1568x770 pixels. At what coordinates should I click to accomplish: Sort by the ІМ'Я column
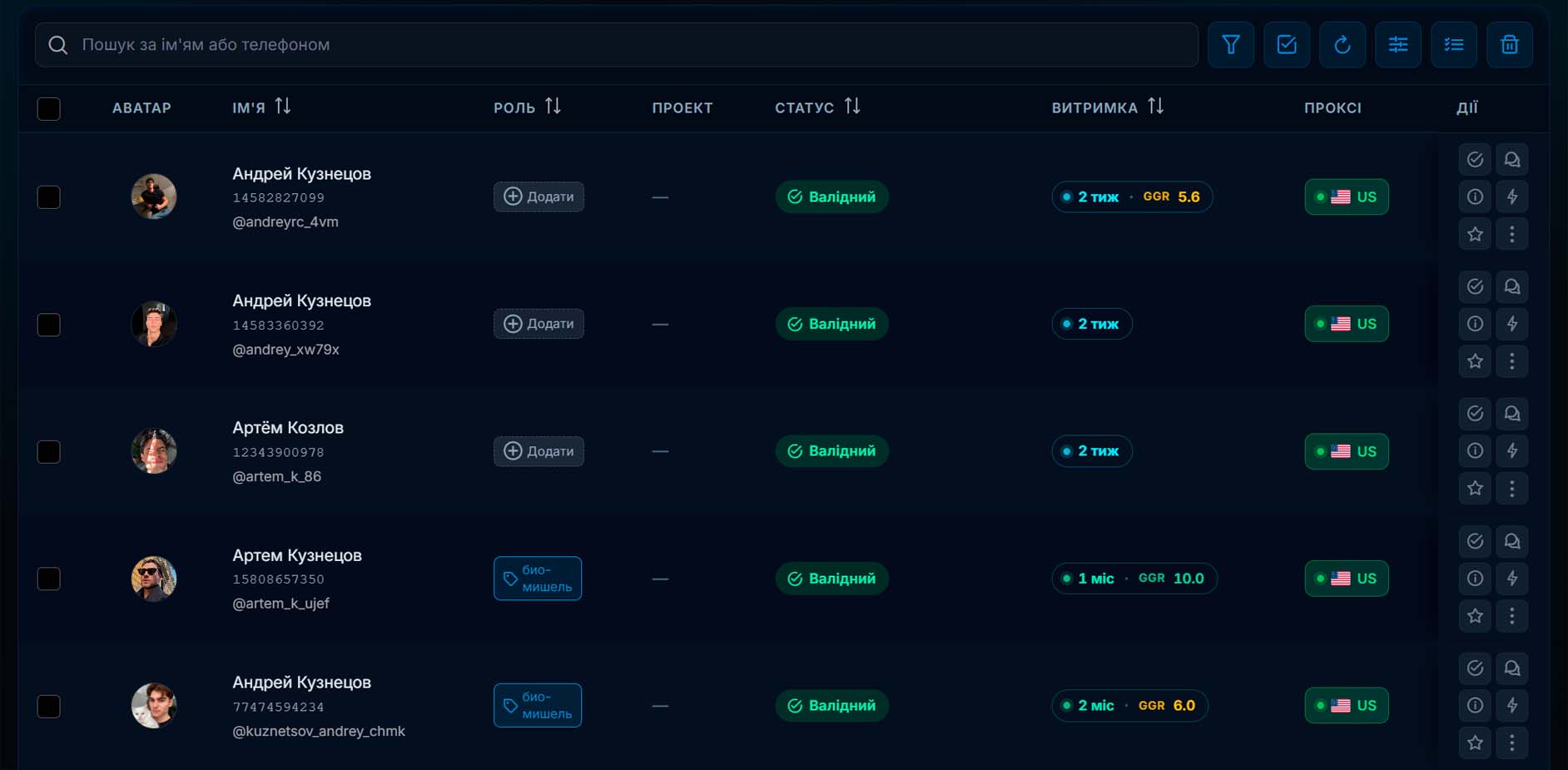tap(283, 107)
